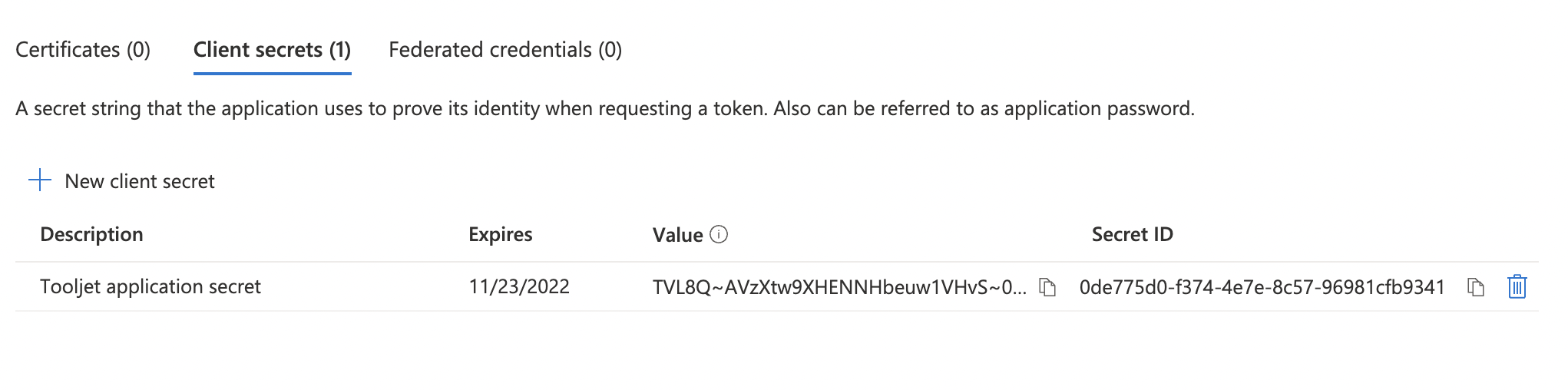Click the plus icon for new secret
The width and height of the screenshot is (1568, 390).
[39, 180]
